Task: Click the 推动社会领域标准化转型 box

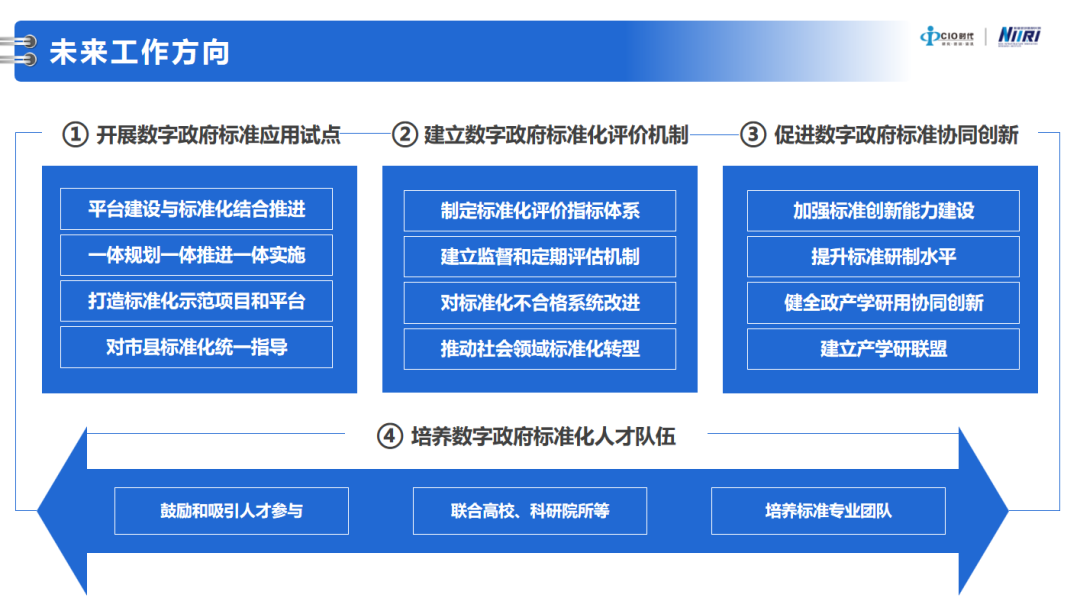Action: coord(540,349)
